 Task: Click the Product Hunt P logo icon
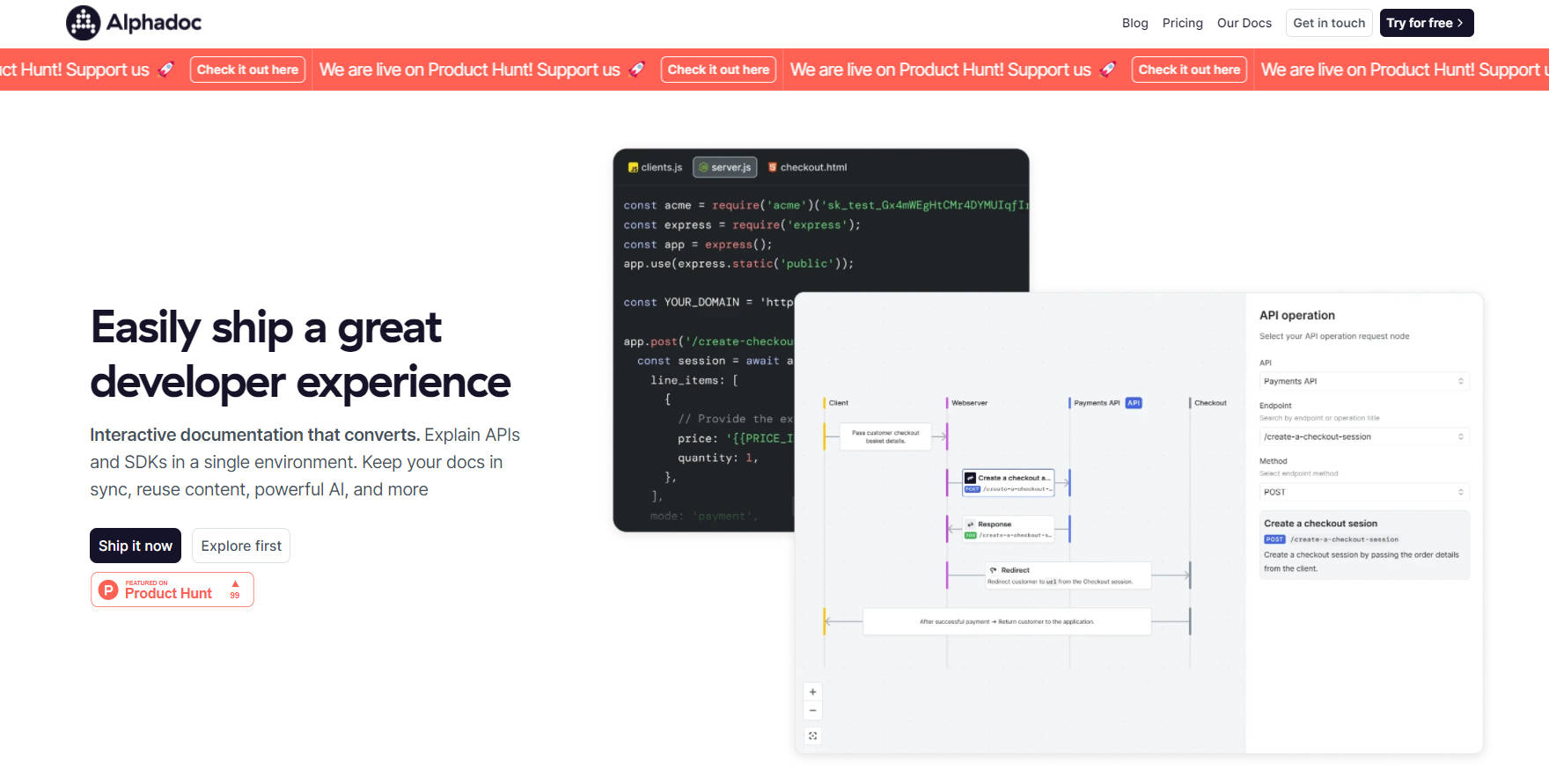pyautogui.click(x=108, y=590)
